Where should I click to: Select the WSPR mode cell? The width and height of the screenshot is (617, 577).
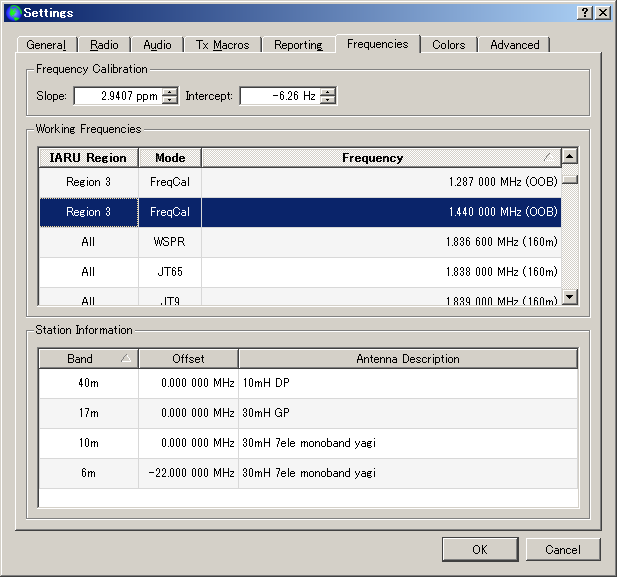[170, 242]
